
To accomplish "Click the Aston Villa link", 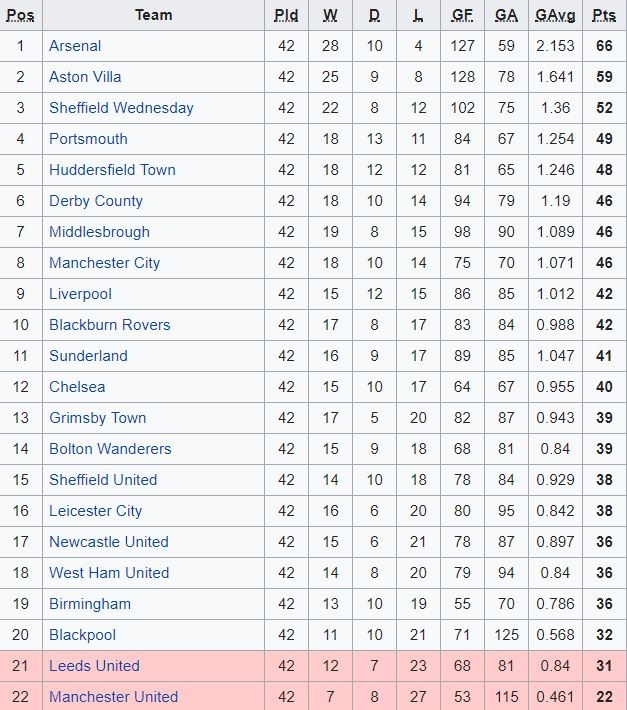I will [85, 77].
